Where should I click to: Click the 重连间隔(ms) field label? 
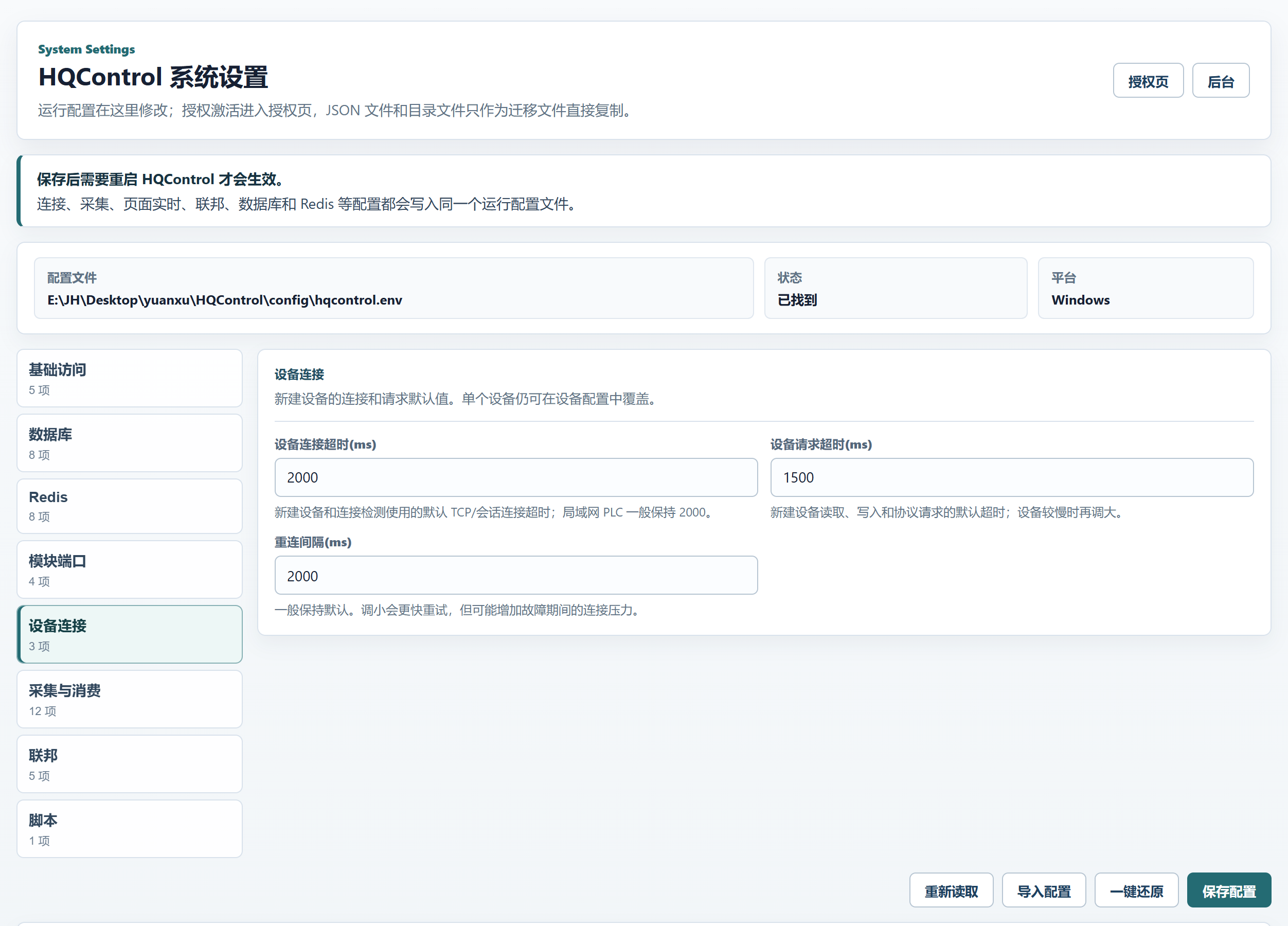pyautogui.click(x=313, y=542)
